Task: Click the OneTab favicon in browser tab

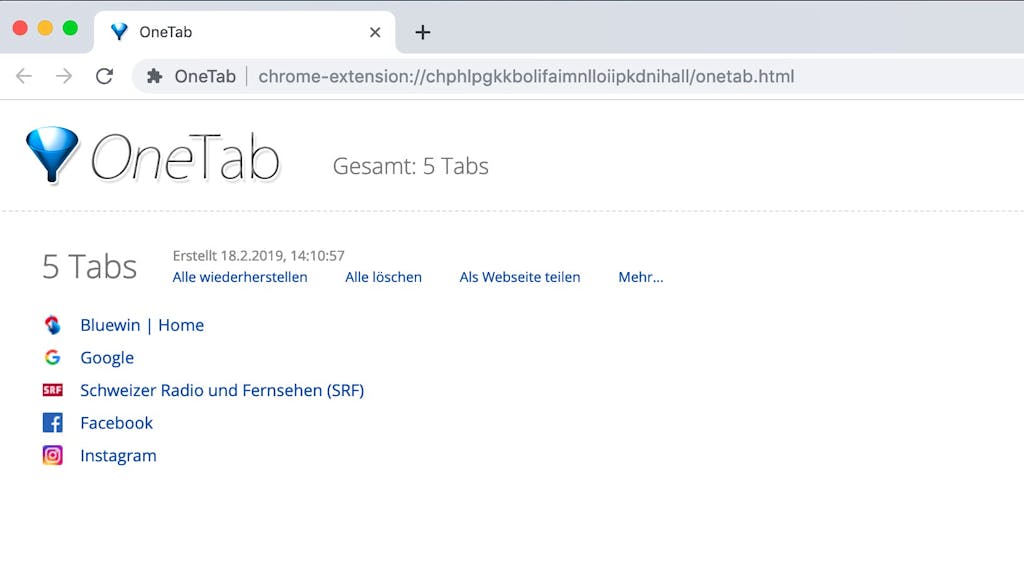Action: [x=119, y=31]
